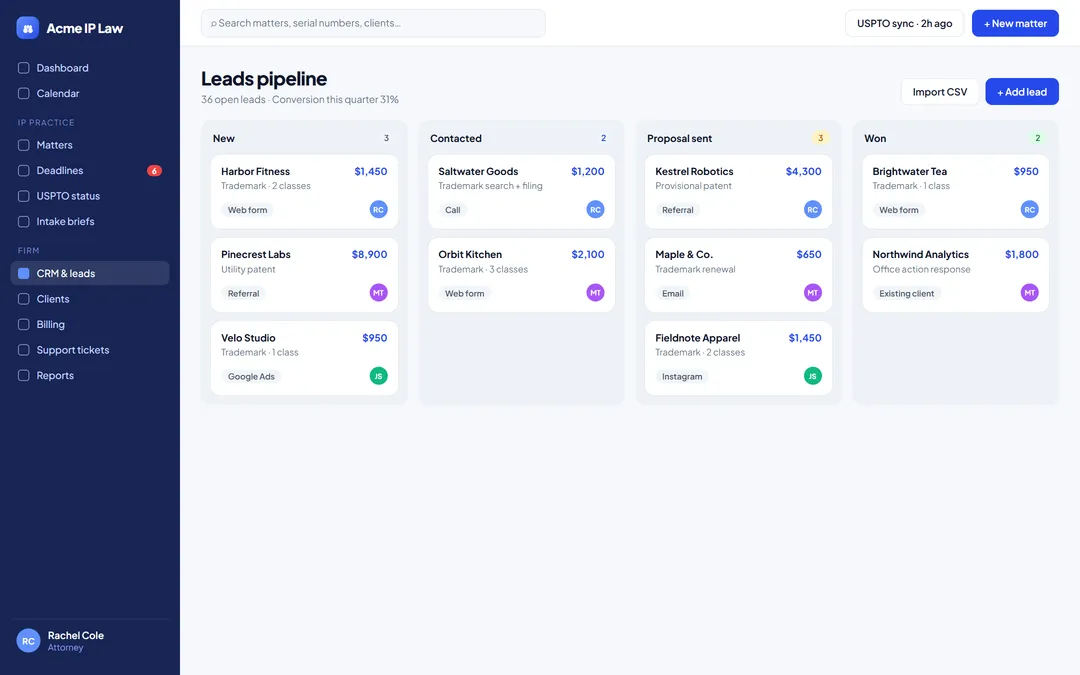Open the Pinecrest Labs lead title
1080x675 pixels.
click(x=256, y=254)
